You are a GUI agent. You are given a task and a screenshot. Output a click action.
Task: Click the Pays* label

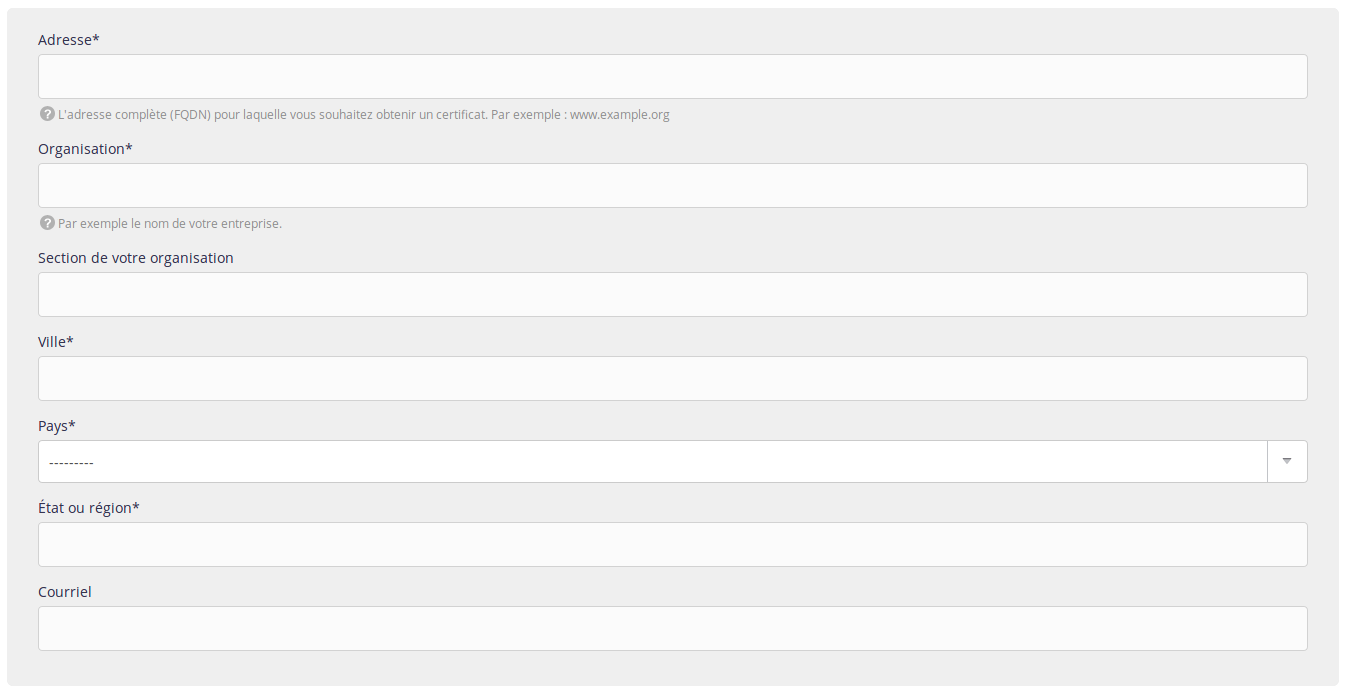tap(57, 426)
